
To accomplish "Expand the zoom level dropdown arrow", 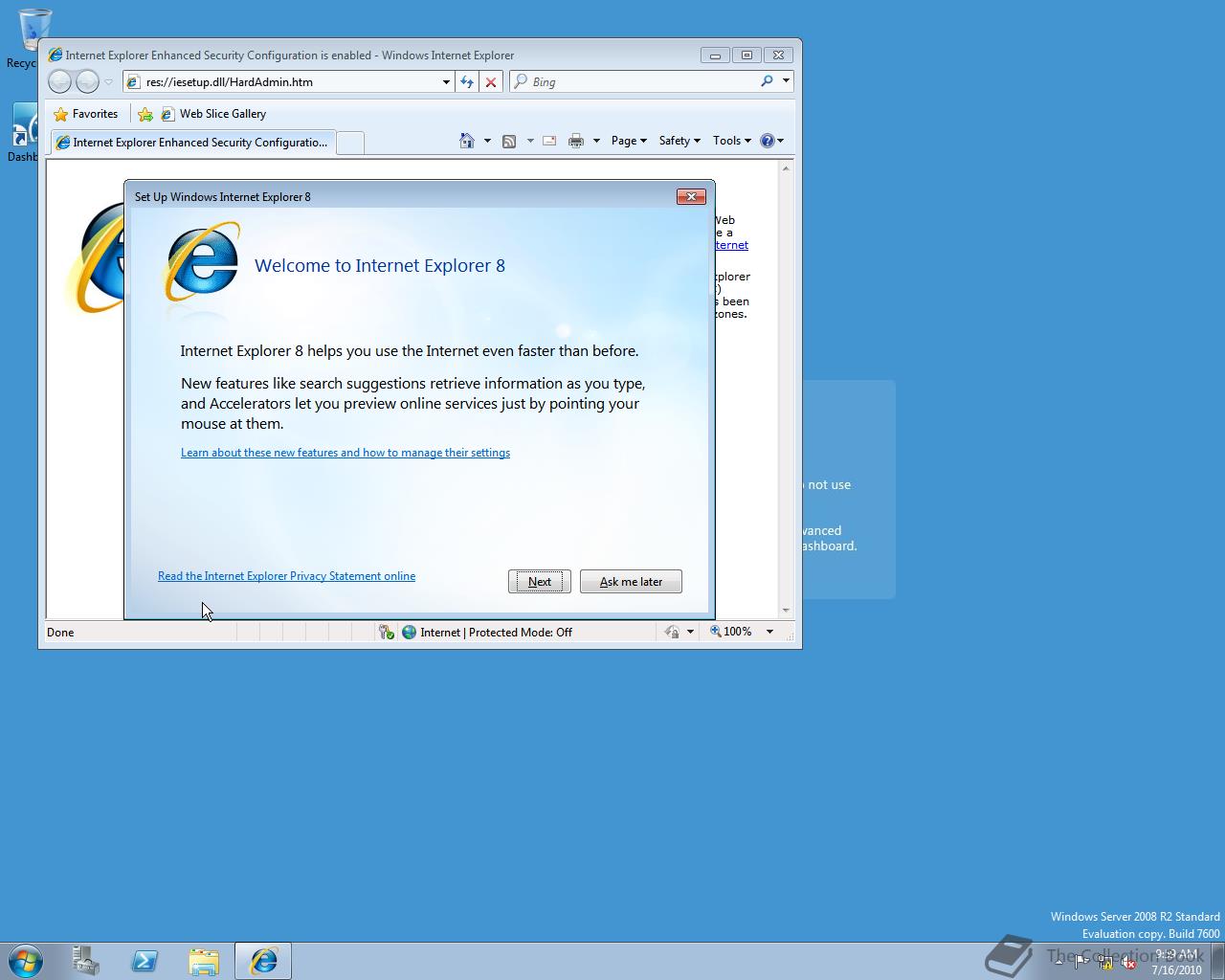I will (769, 632).
